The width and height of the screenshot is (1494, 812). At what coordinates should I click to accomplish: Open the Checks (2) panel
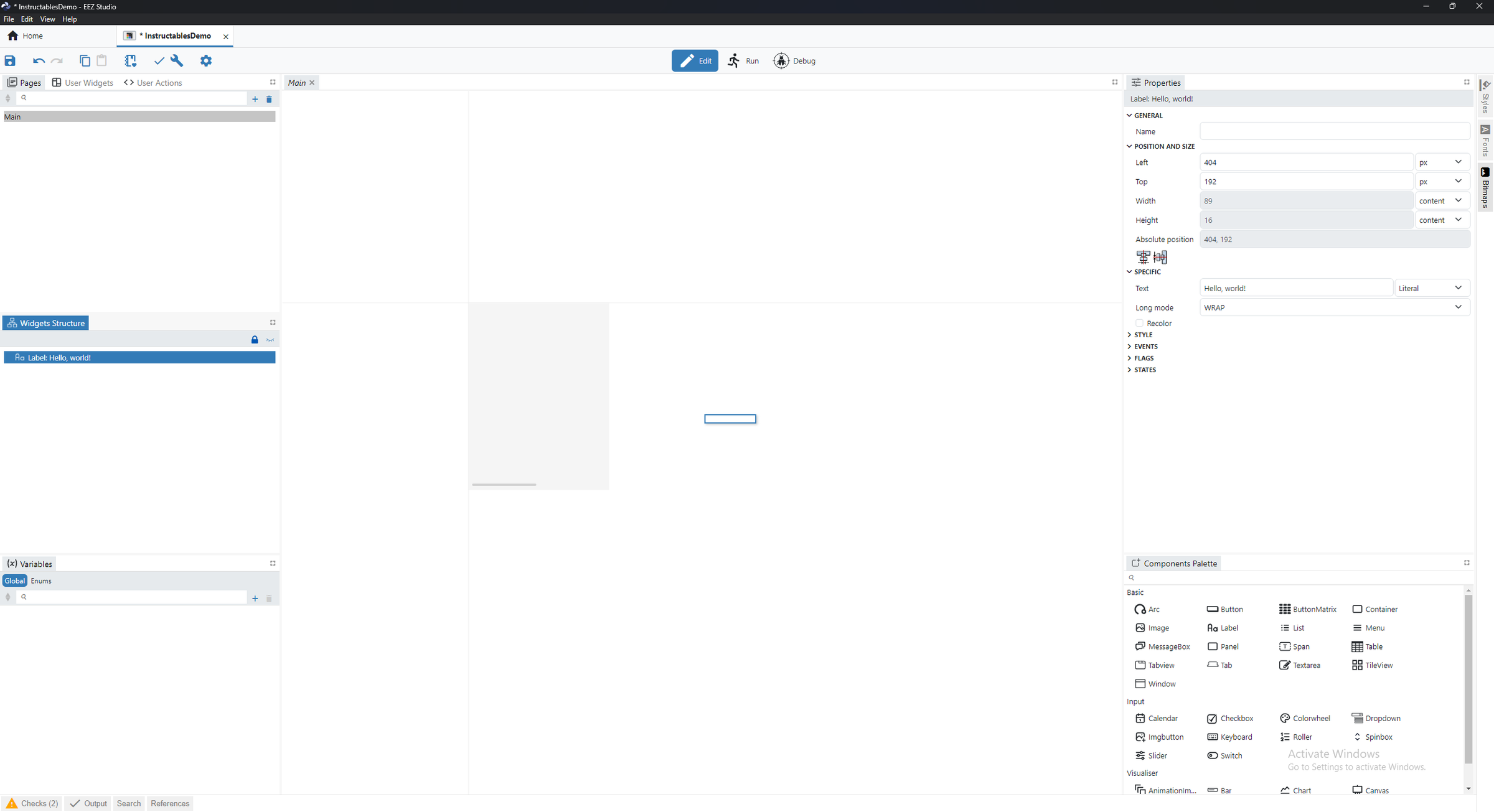tap(32, 803)
